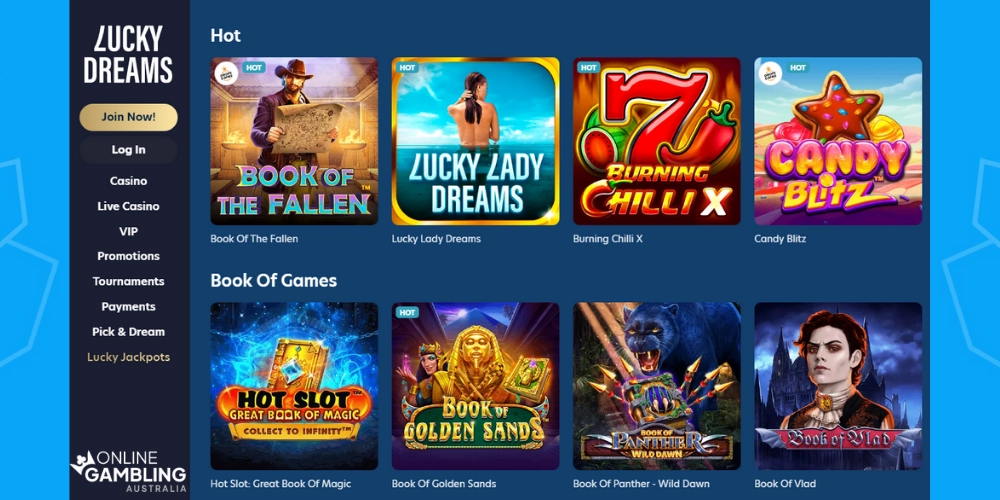Click the Online Gambling Australia logo
Viewport: 1000px width, 500px height.
click(128, 471)
